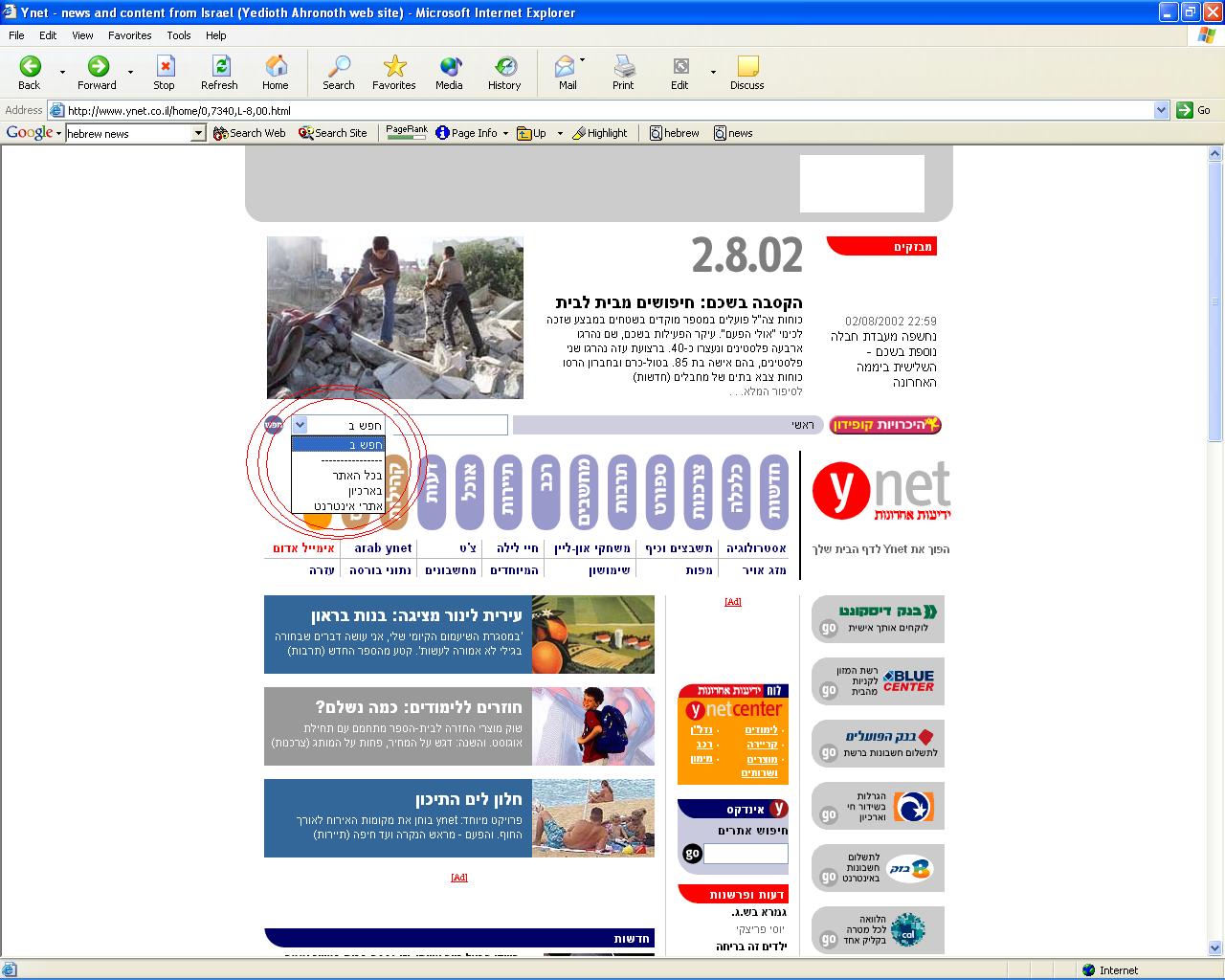The image size is (1225, 980).
Task: Click the beach photo thumbnail
Action: tap(593, 818)
